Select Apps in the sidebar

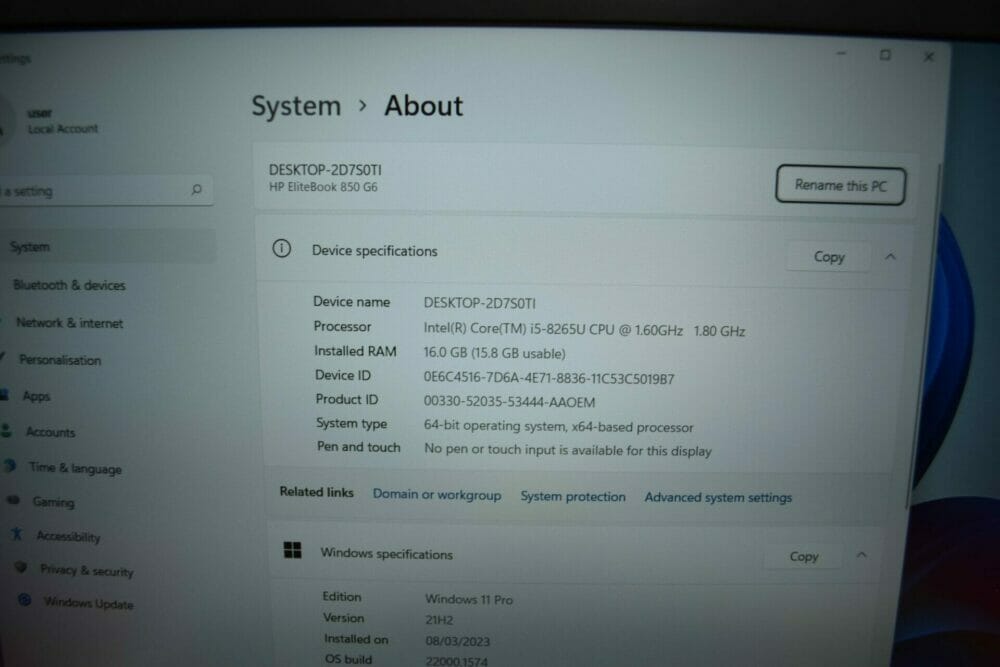(36, 396)
